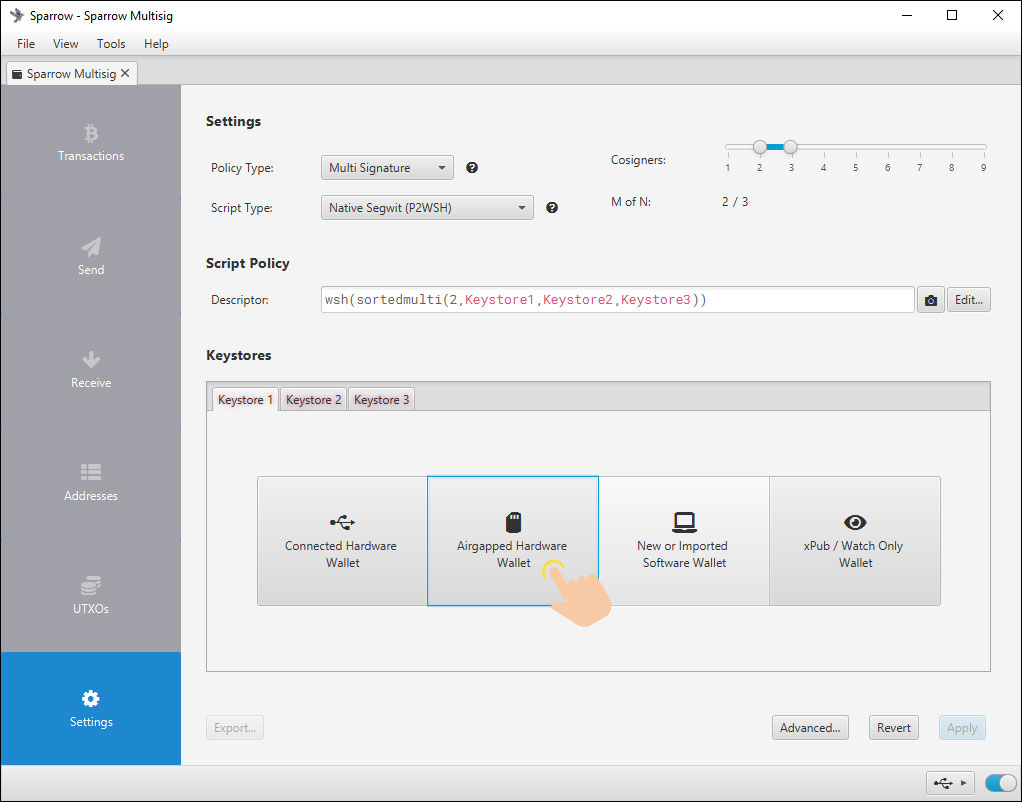The image size is (1022, 802).
Task: Open the Script Type dropdown
Action: (x=427, y=208)
